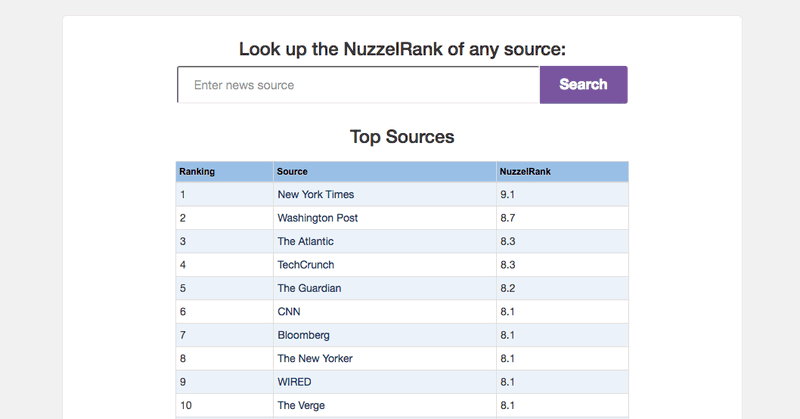Click the Top Sources heading

click(402, 137)
